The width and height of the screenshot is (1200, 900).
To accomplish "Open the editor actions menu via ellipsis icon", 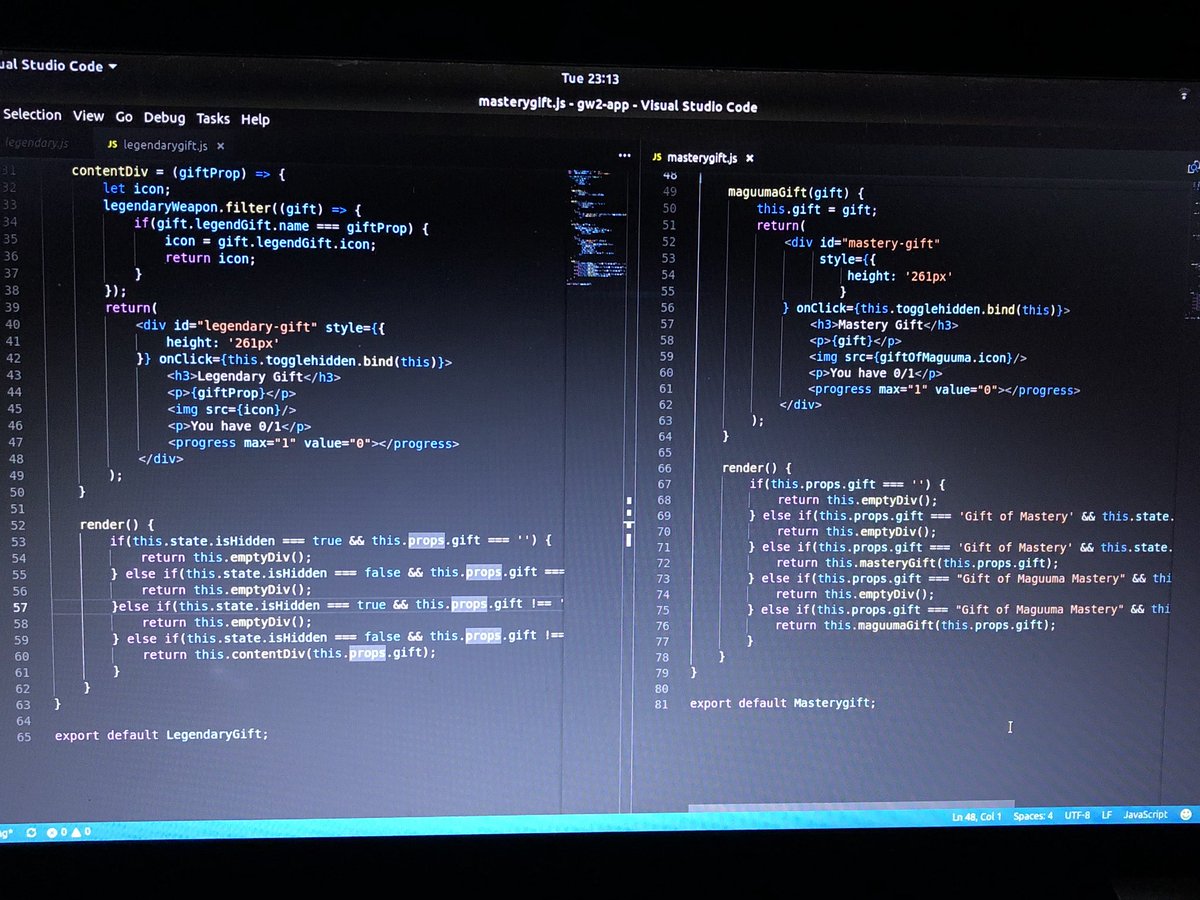I will [624, 156].
